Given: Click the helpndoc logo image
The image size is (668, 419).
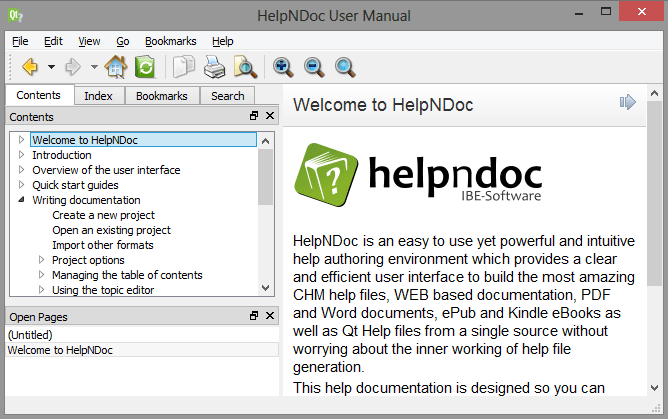Looking at the screenshot, I should 418,175.
